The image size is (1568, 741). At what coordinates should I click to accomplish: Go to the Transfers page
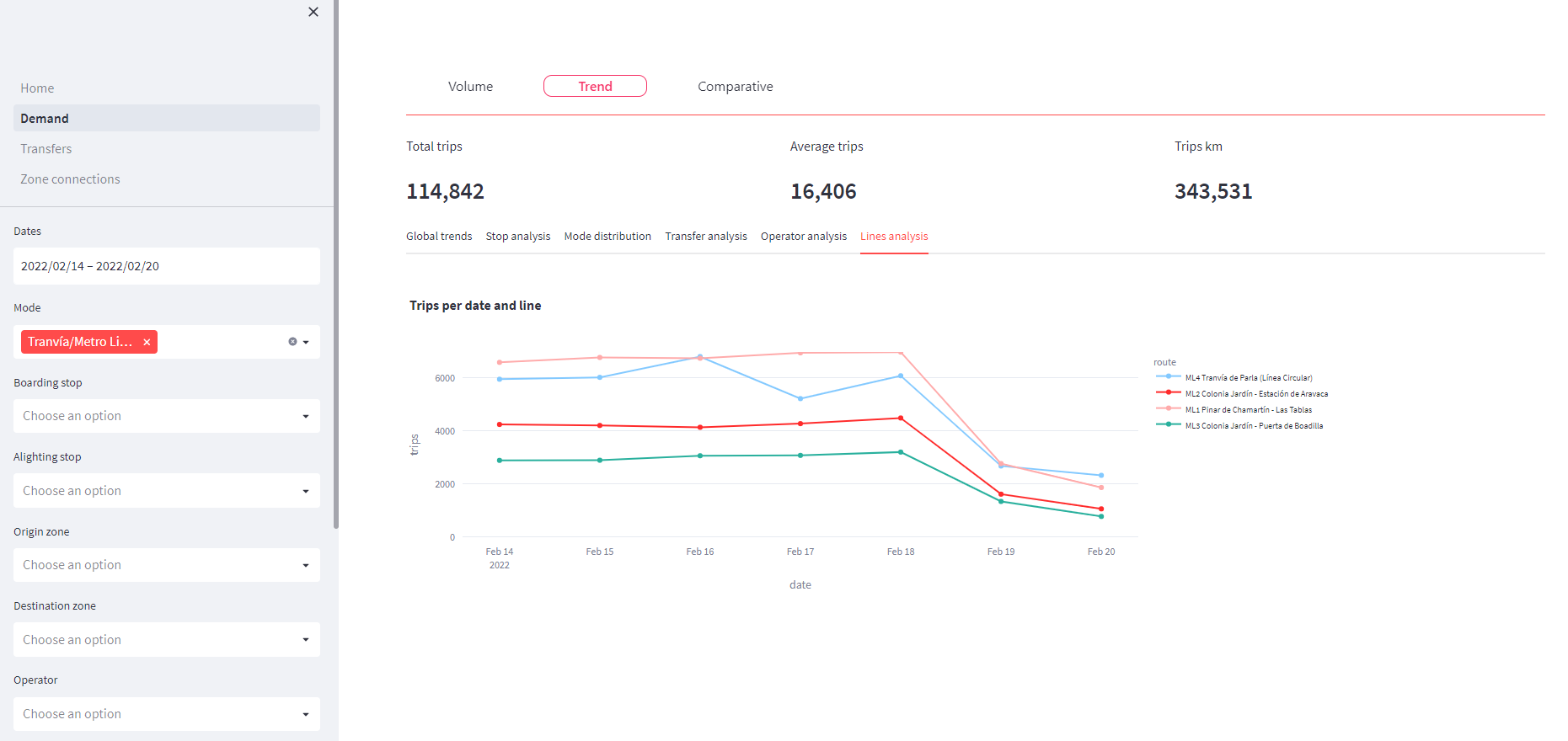tap(46, 149)
